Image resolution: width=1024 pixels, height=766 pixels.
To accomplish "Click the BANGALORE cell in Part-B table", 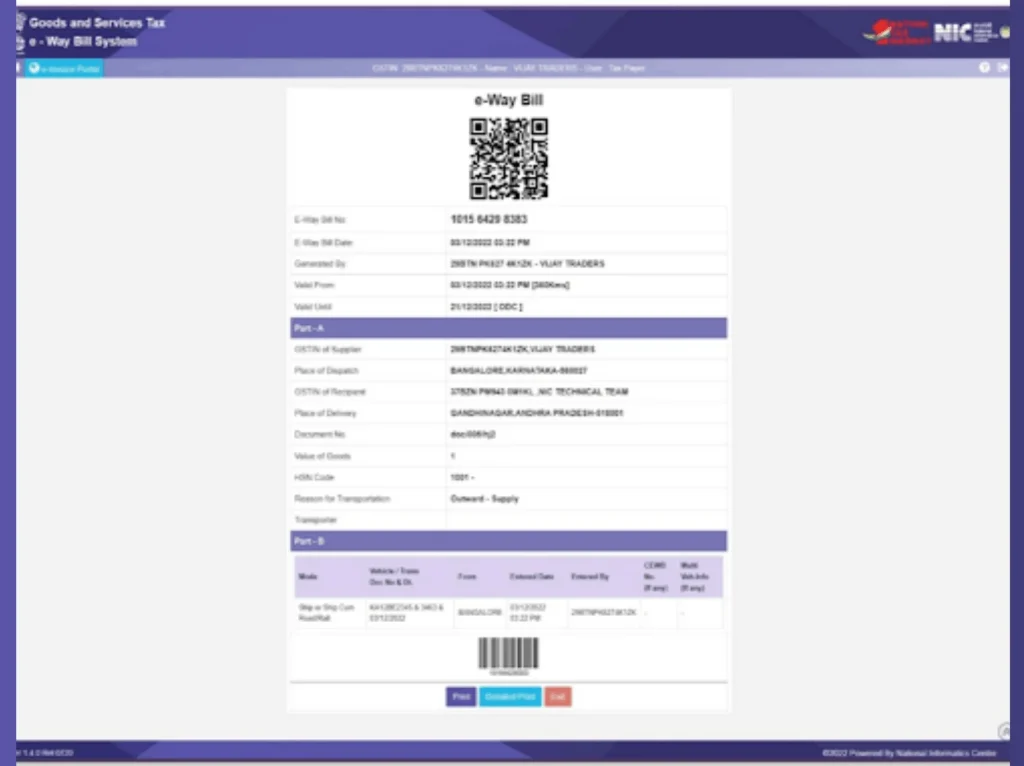I will (479, 613).
